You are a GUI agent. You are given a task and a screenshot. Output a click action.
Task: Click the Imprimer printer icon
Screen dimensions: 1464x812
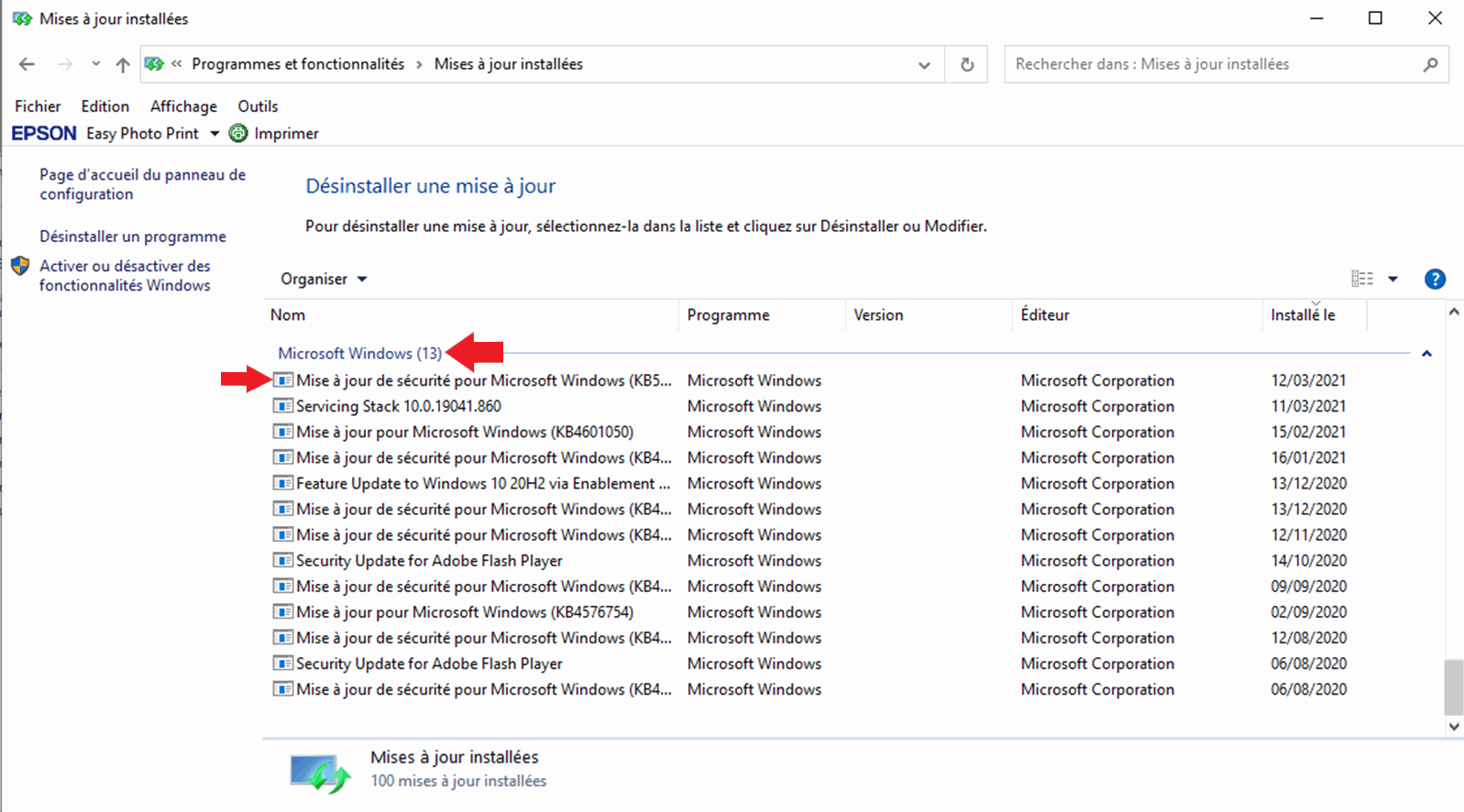(238, 134)
